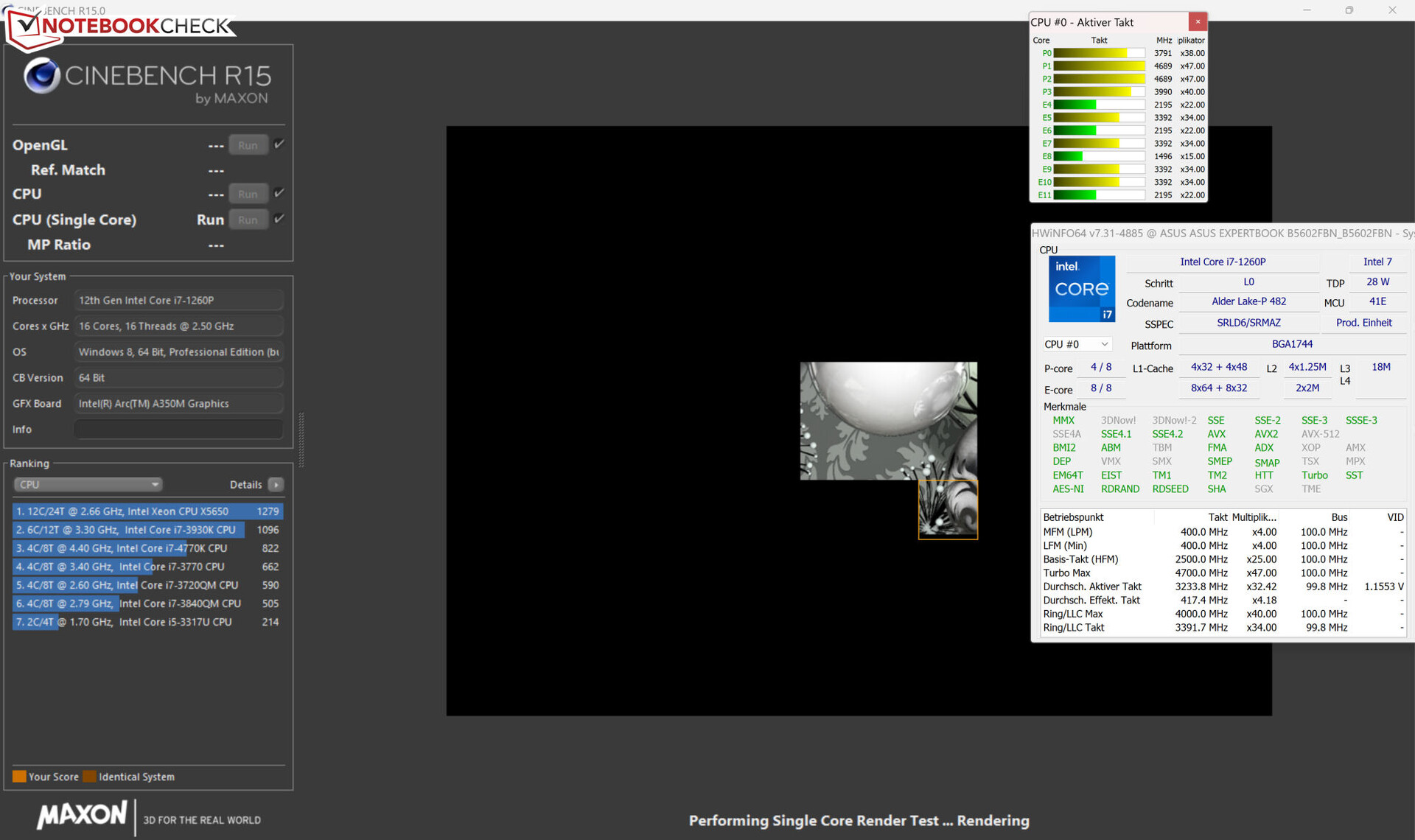This screenshot has height=840, width=1415.
Task: Select ranking entry Intel Core i7-3840QM CPU
Action: point(147,603)
